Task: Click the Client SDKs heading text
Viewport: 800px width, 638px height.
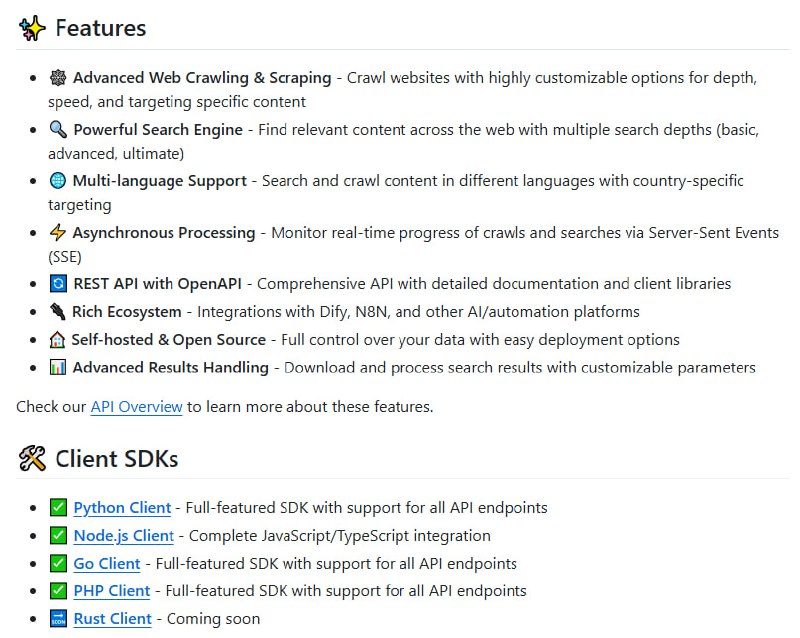Action: [x=117, y=460]
